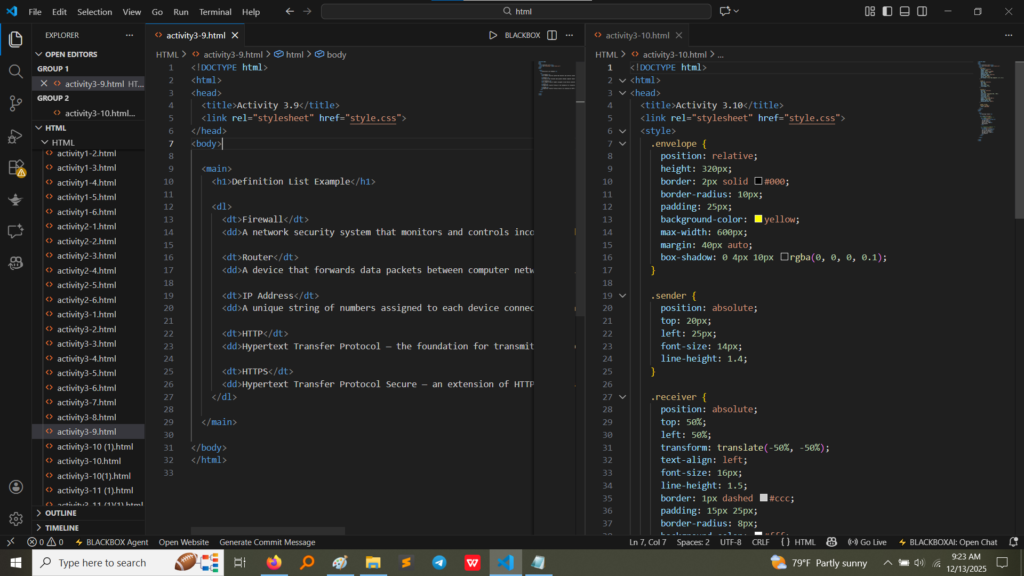Click the Run Code play icon
The image size is (1024, 576).
click(x=493, y=35)
